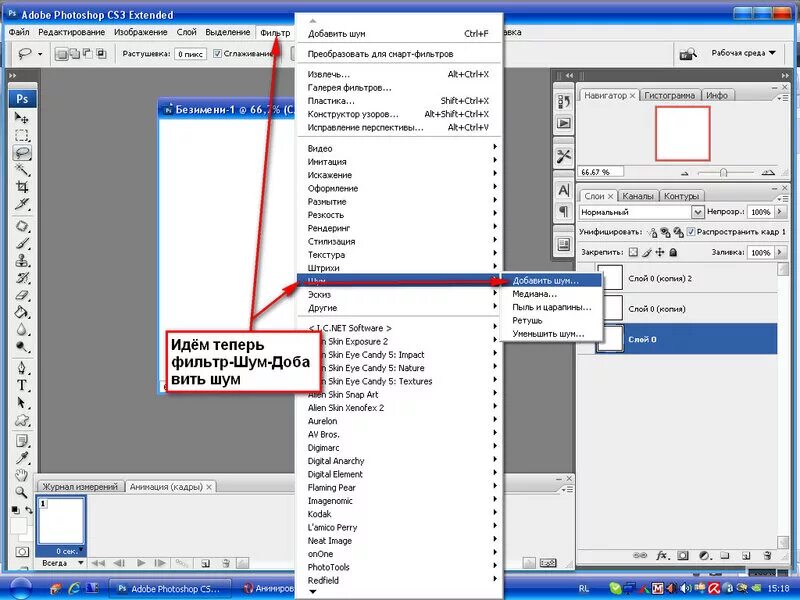Click the foreground color swatch
Viewport: 800px width, 600px height.
(18, 524)
